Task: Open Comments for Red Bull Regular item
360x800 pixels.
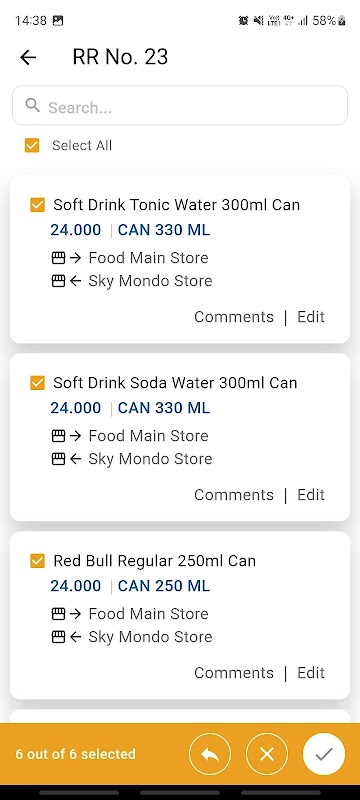Action: pos(234,673)
